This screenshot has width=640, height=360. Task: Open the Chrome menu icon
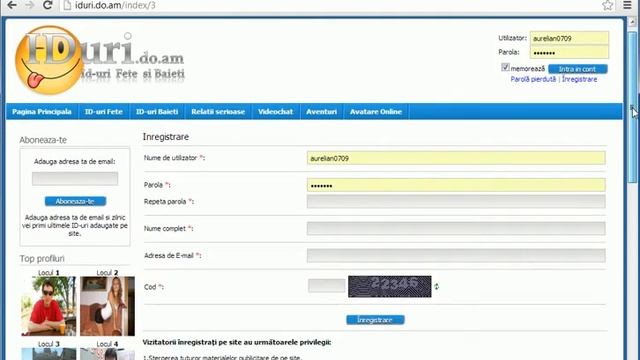tap(627, 5)
